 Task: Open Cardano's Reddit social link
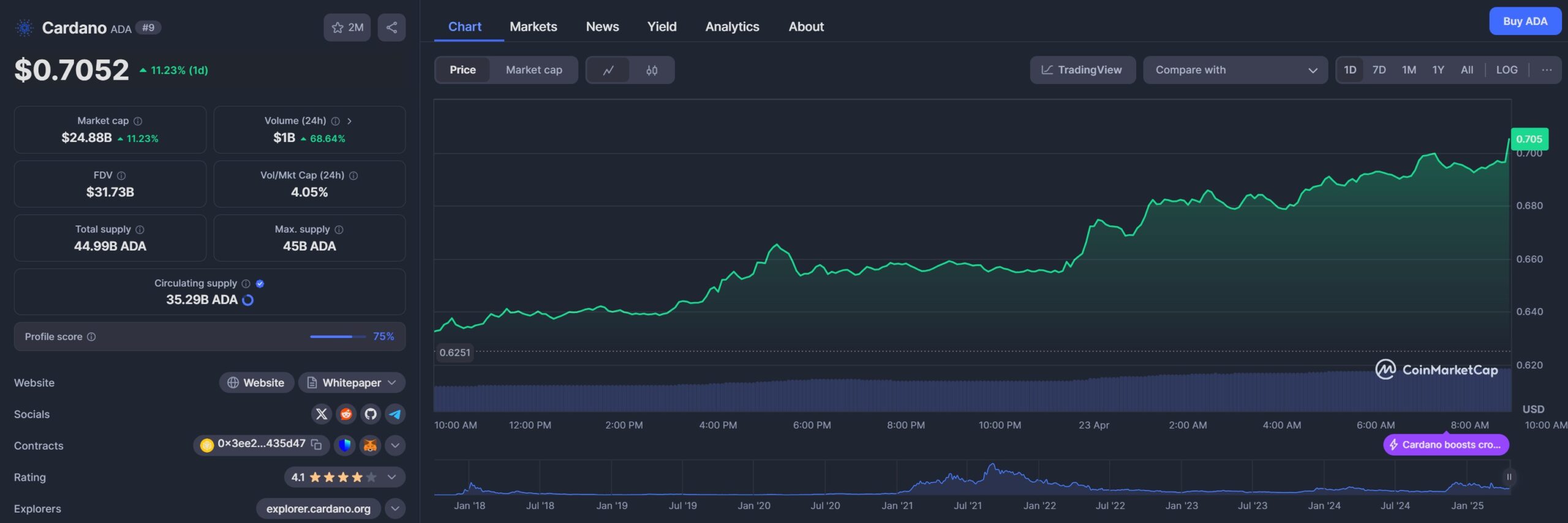(x=346, y=415)
